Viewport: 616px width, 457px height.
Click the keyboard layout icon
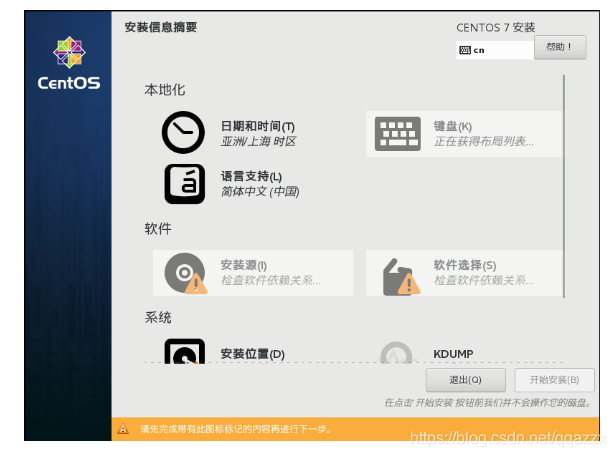click(x=398, y=134)
